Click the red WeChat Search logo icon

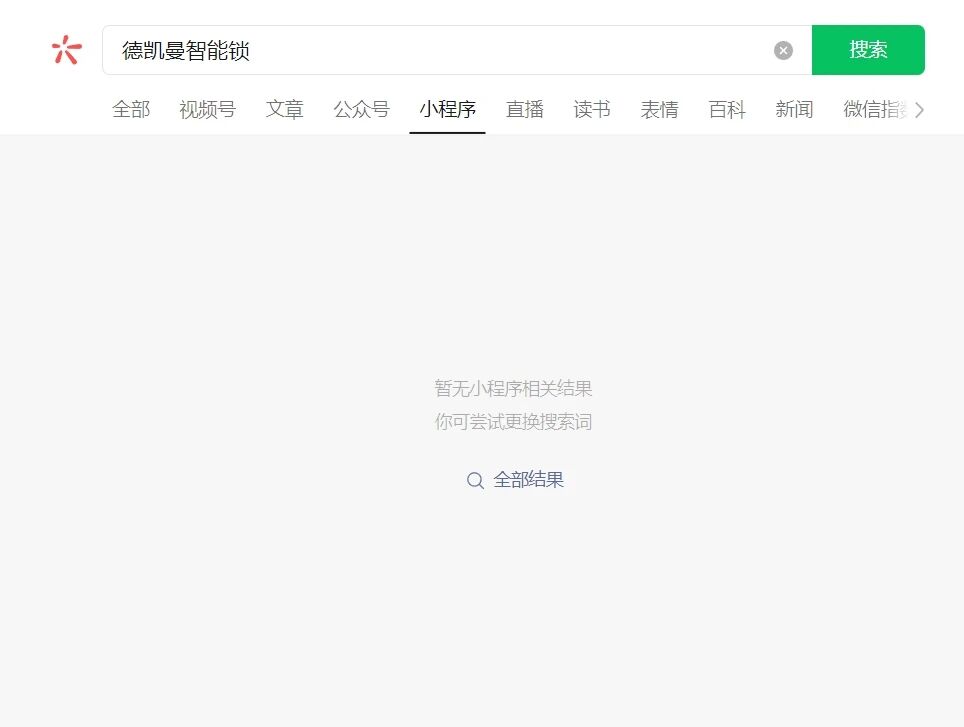click(66, 50)
